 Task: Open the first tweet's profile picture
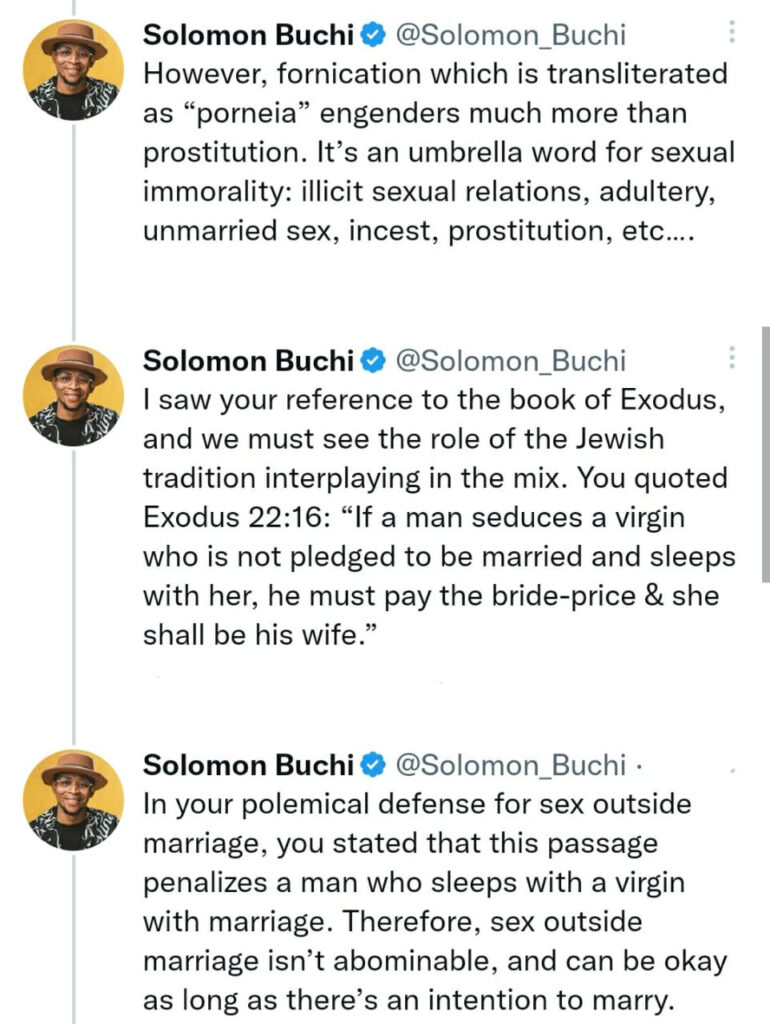[x=73, y=70]
